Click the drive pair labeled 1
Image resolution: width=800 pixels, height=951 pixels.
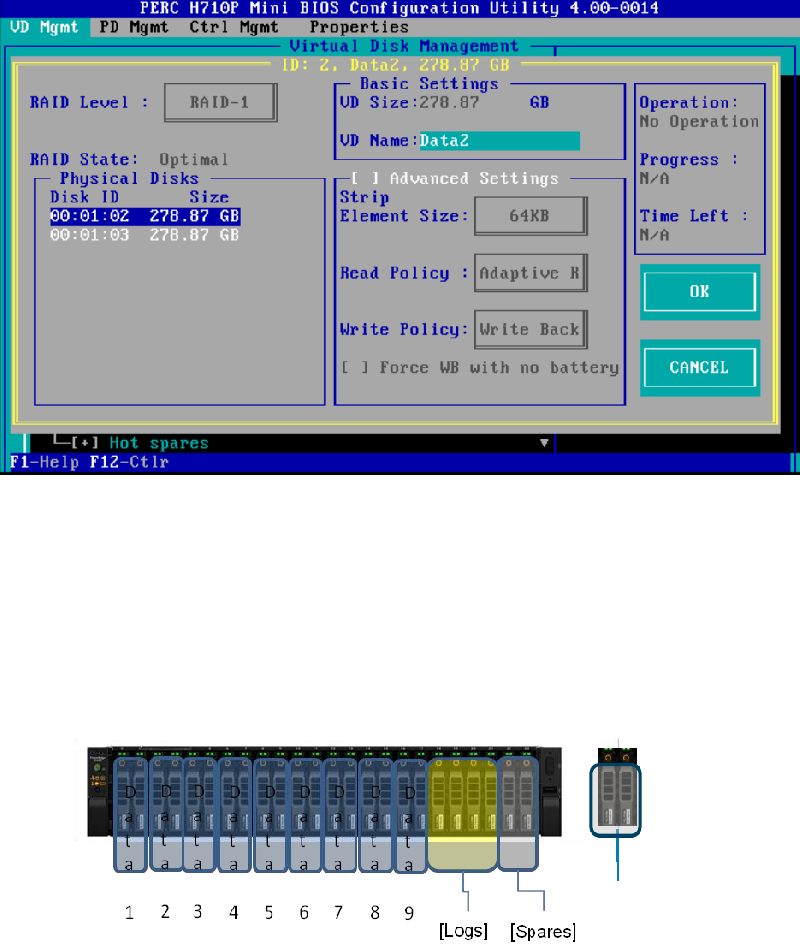pos(130,815)
